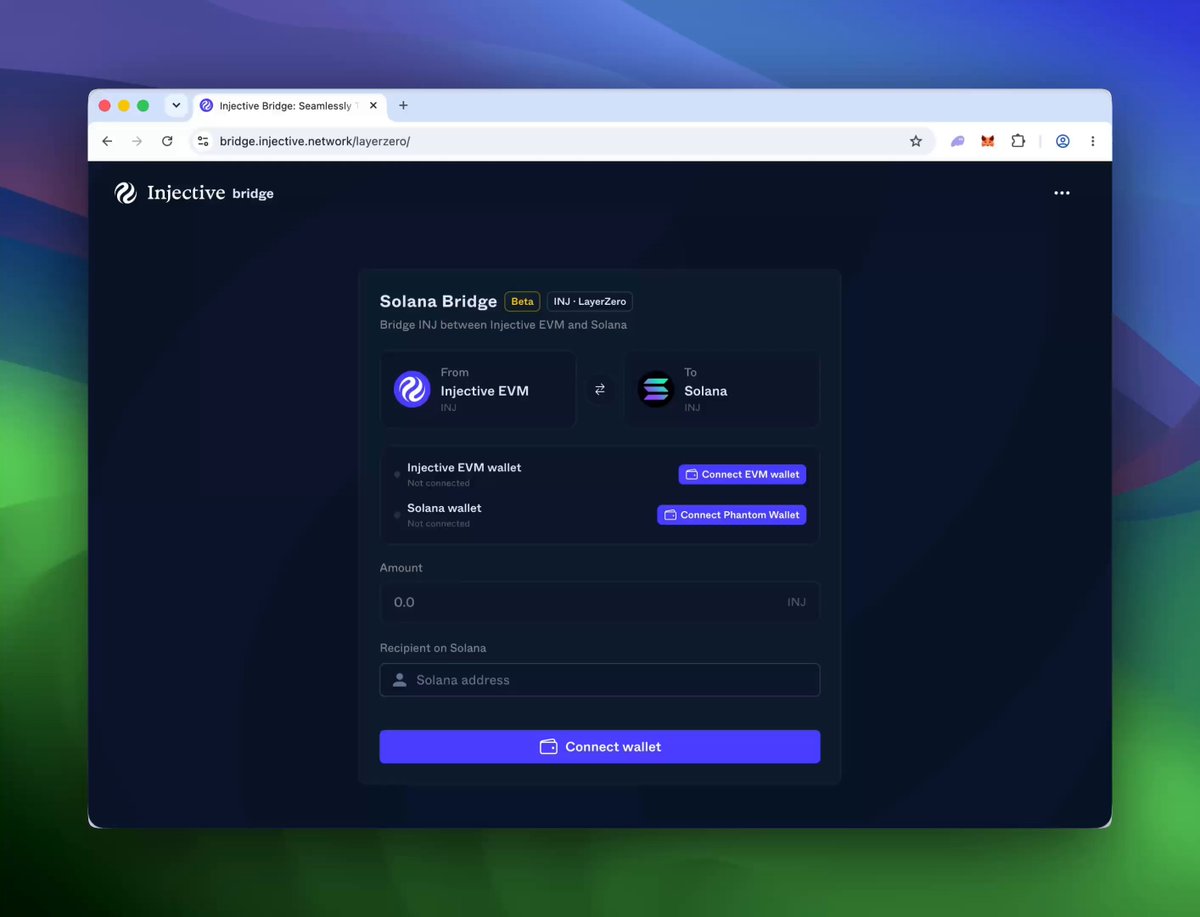Click the Injective bridge home link
Viewport: 1200px width, 917px height.
click(x=194, y=193)
